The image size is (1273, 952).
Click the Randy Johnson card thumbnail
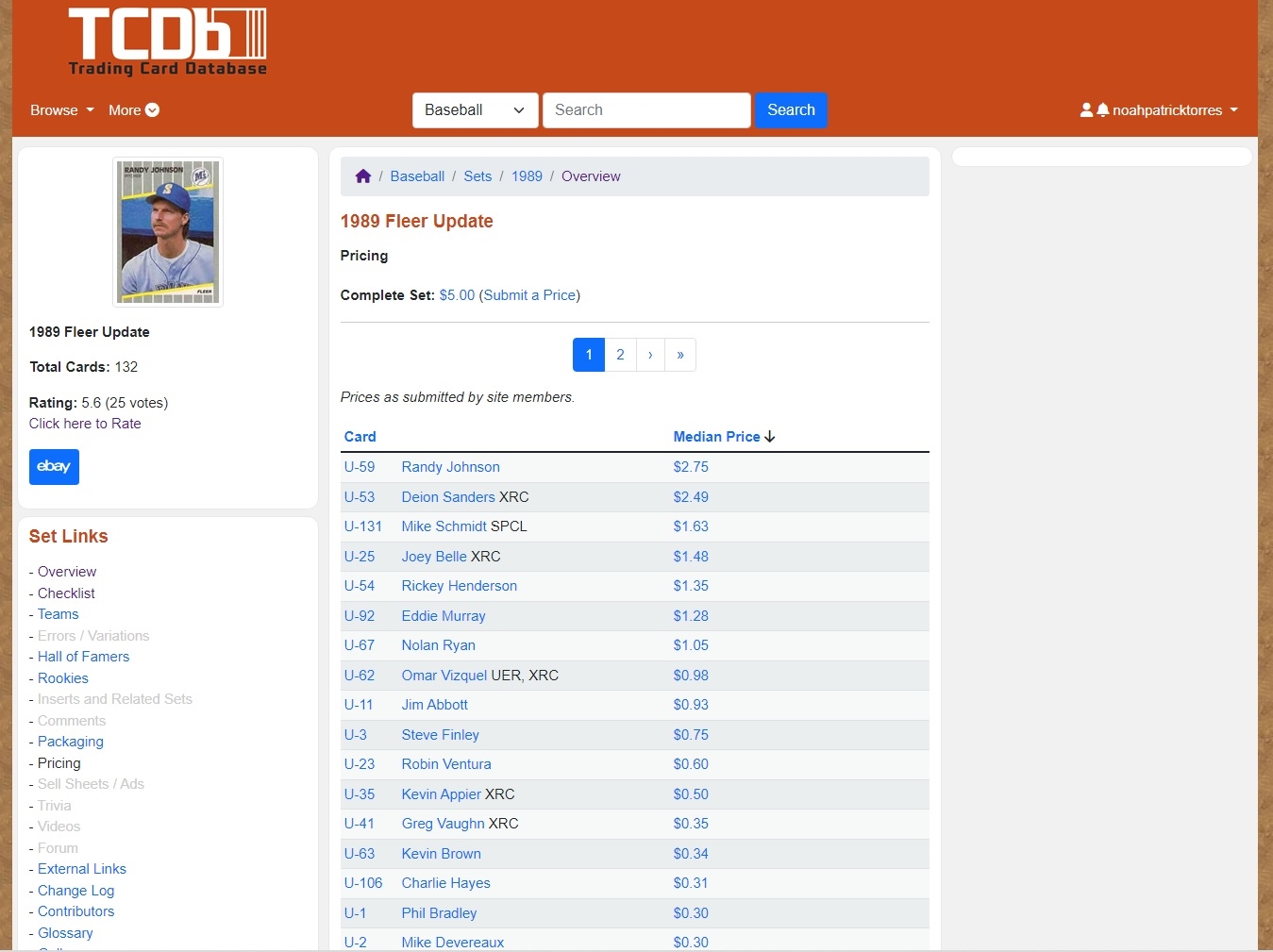(x=168, y=232)
